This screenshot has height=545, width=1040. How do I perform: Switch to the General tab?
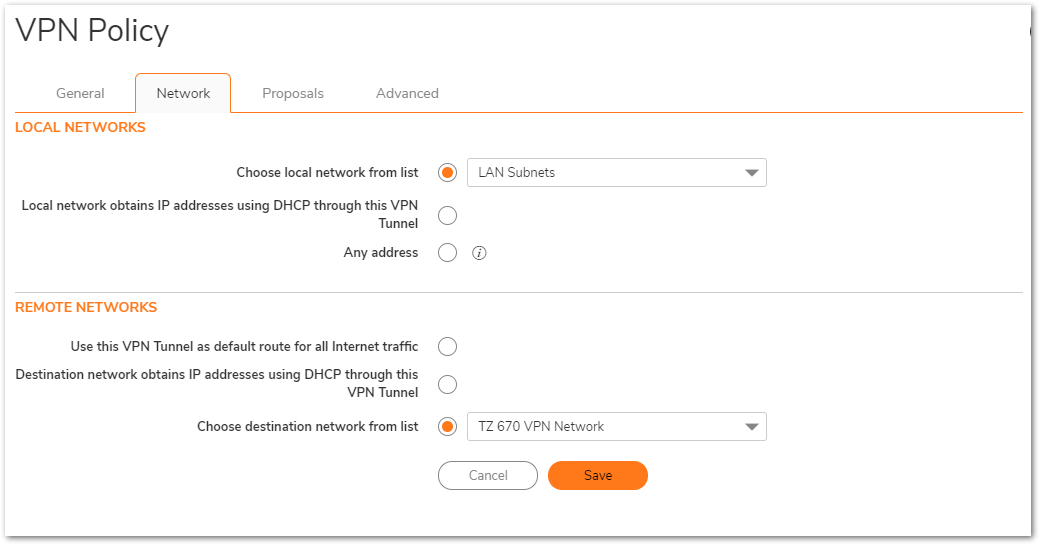tap(80, 93)
